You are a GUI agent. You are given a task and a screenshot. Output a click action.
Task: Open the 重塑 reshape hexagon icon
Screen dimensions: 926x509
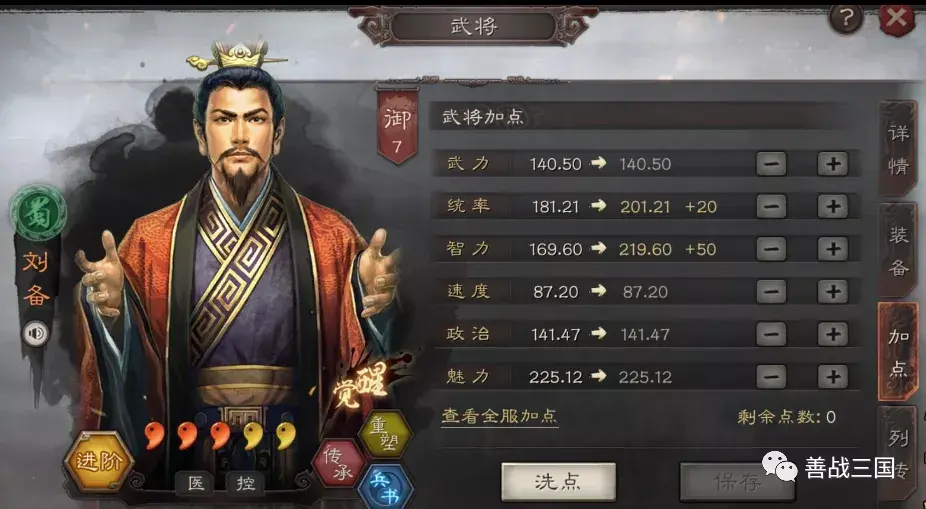[x=384, y=434]
